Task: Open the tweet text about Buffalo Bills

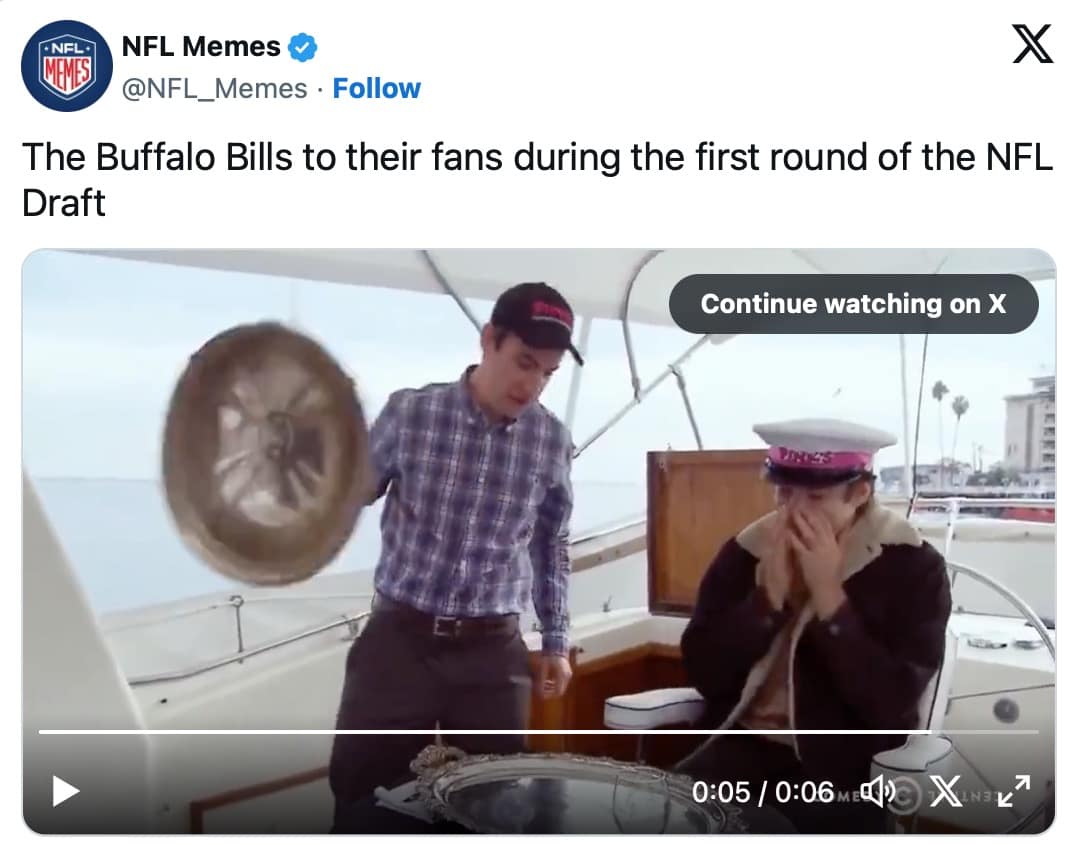Action: [536, 159]
